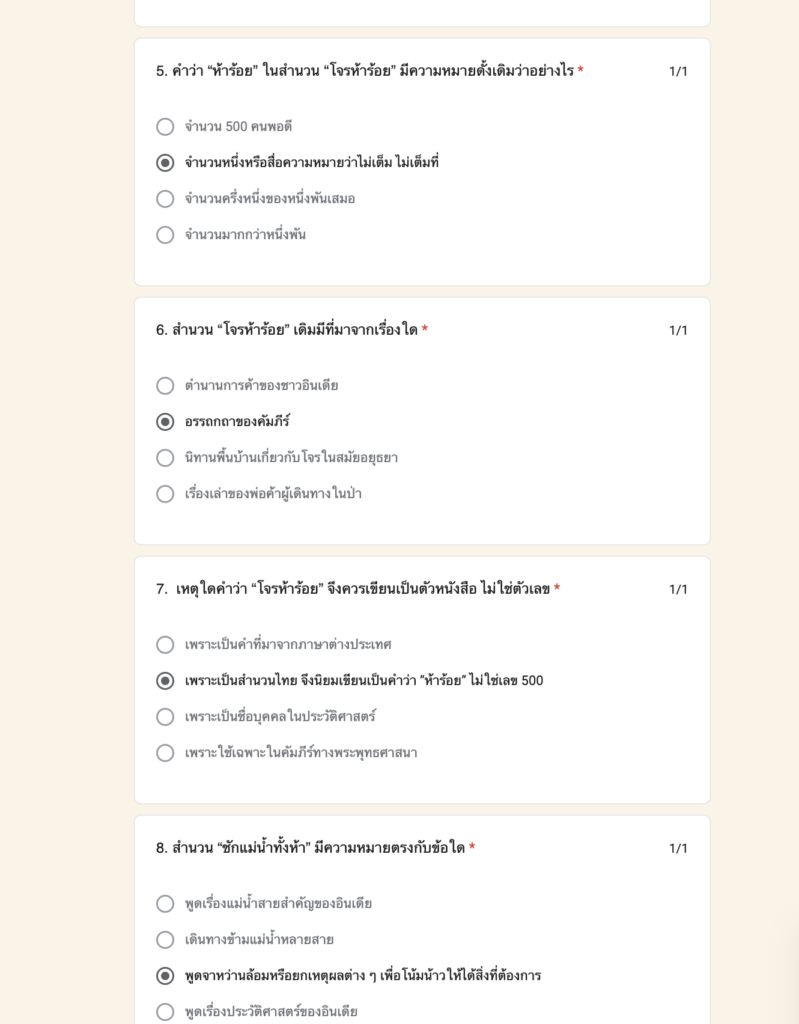Choose "เพราะเป็นชื่อบุคคลในประวัติศาสตร์" radio button

(165, 716)
